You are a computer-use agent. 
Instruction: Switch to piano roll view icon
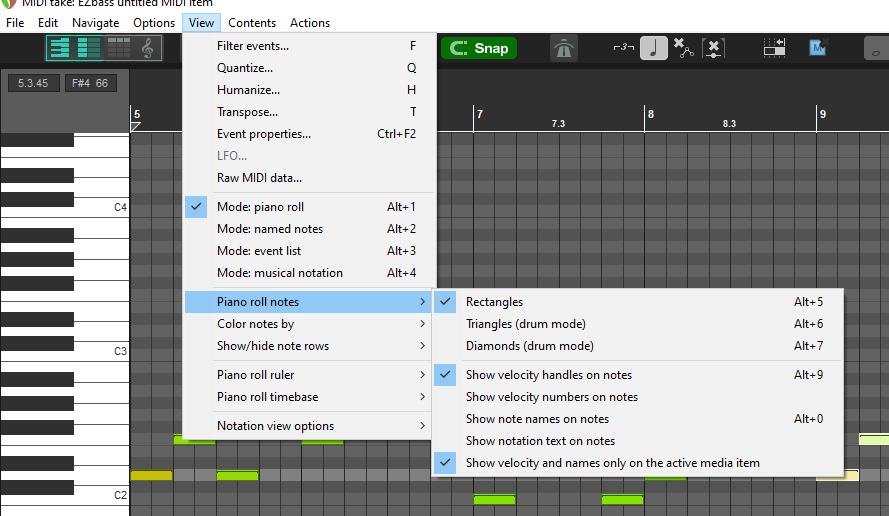coord(61,48)
